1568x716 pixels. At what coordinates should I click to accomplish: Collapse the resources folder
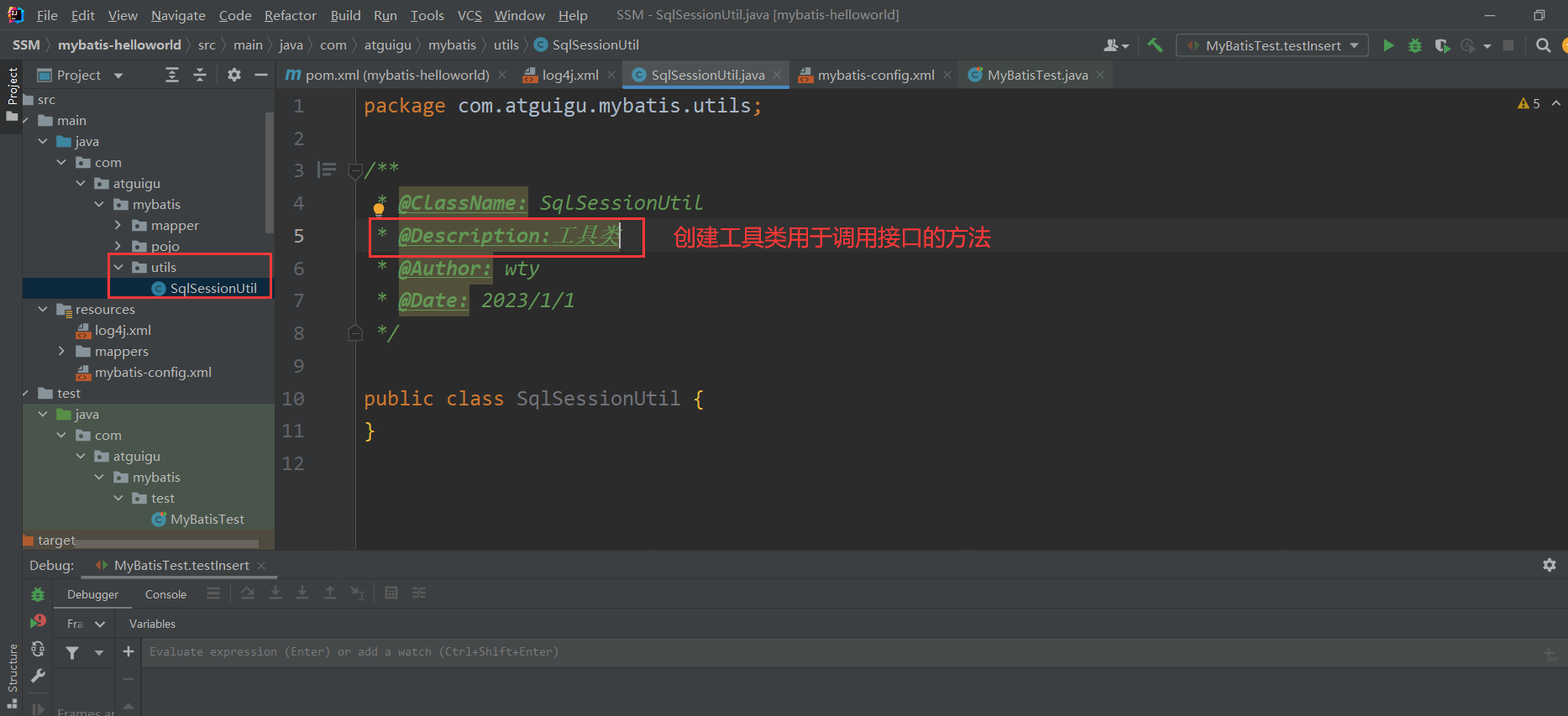[43, 309]
